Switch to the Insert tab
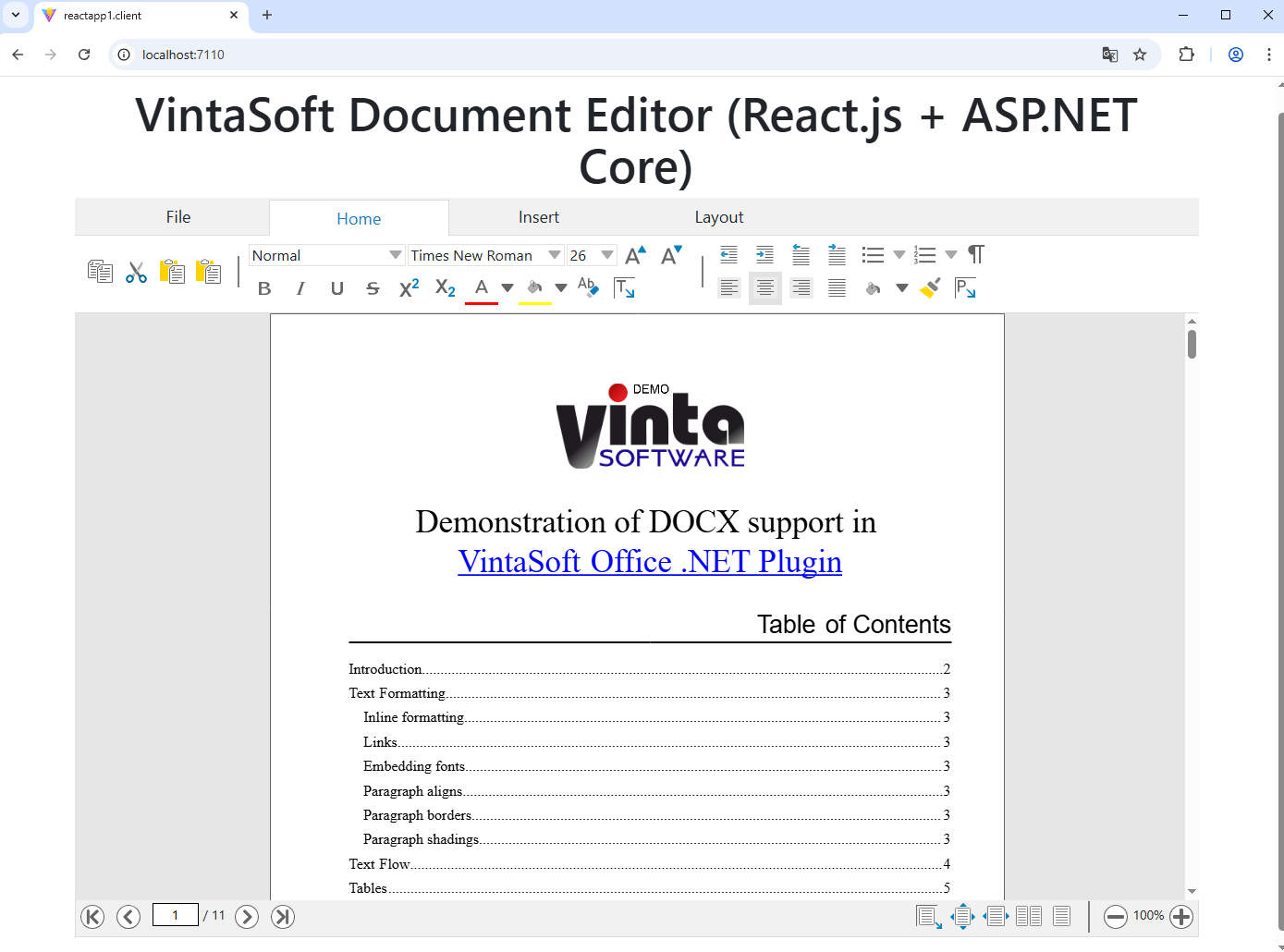1284x952 pixels. 538,217
